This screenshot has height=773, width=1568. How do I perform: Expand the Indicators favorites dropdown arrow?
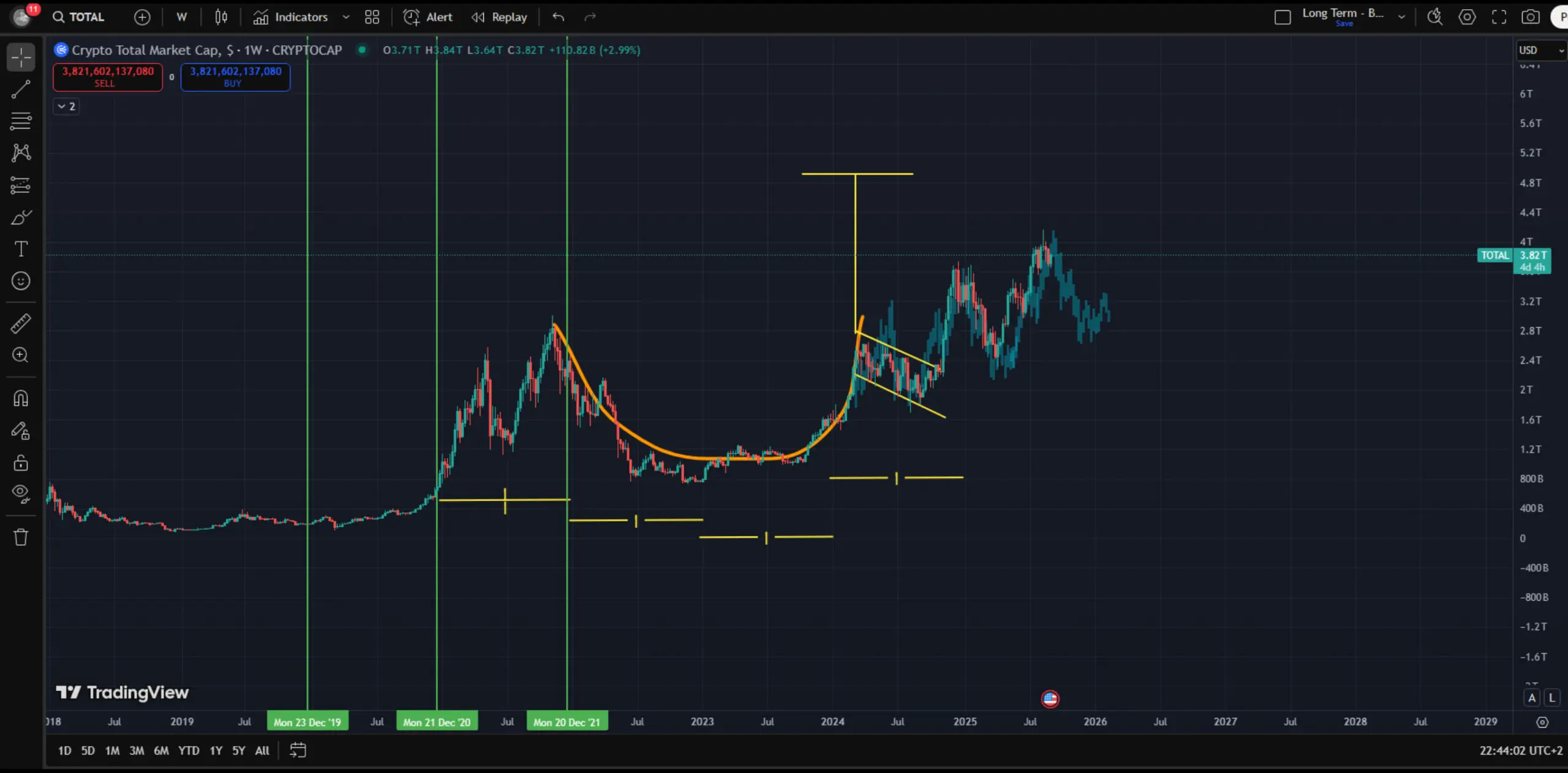pyautogui.click(x=346, y=17)
